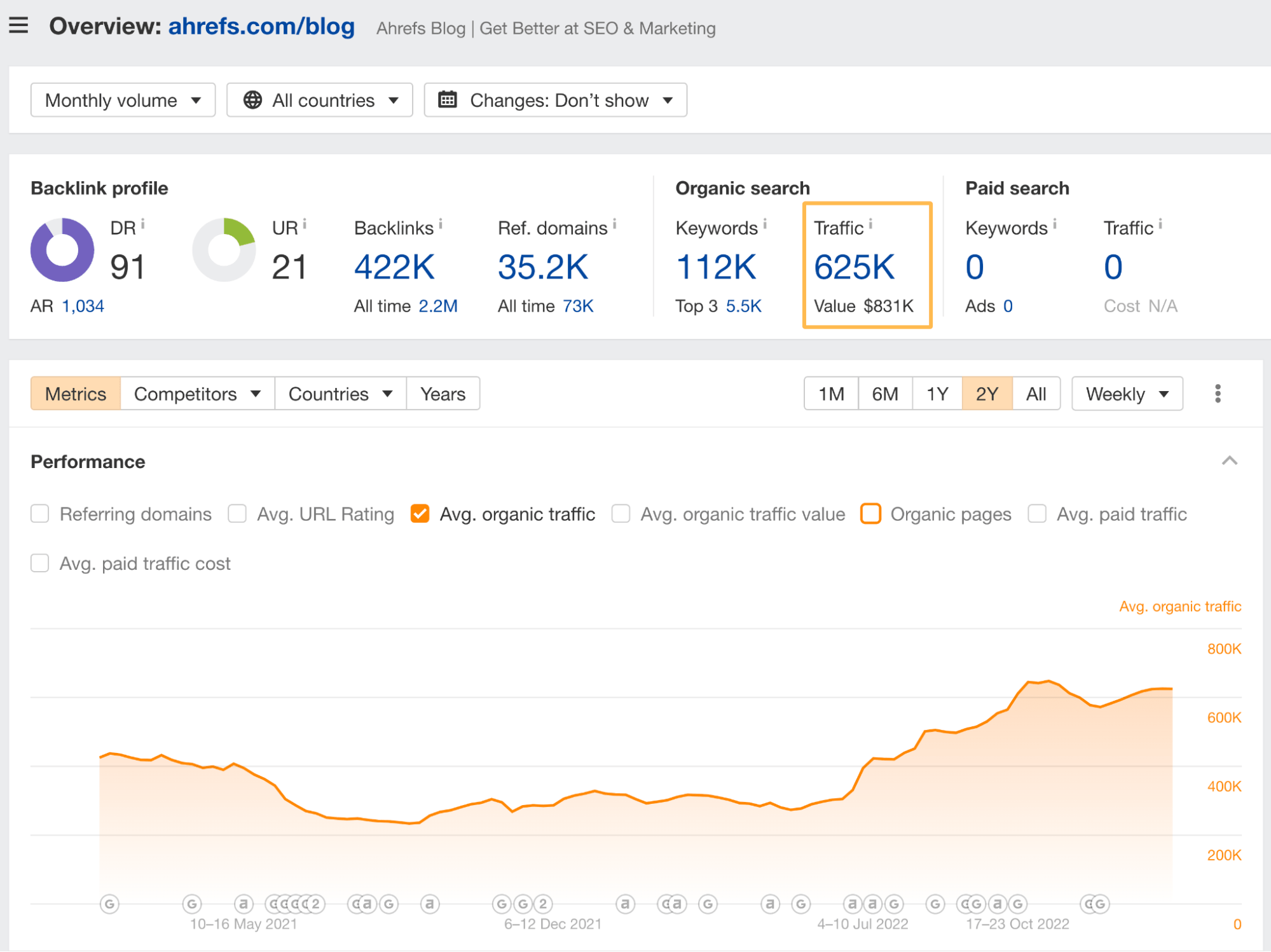The image size is (1271, 952).
Task: Click info icon beside Paid search Traffic
Action: tap(1160, 223)
